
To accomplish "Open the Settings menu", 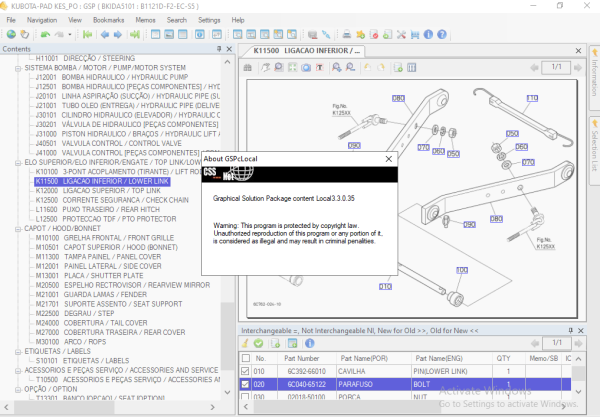I will click(x=209, y=20).
